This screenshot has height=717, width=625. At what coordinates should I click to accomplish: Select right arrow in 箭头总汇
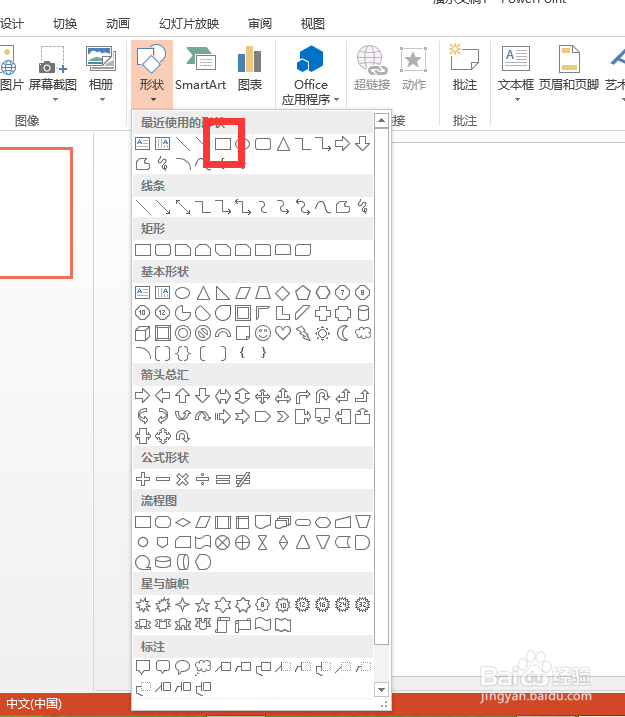pyautogui.click(x=143, y=396)
